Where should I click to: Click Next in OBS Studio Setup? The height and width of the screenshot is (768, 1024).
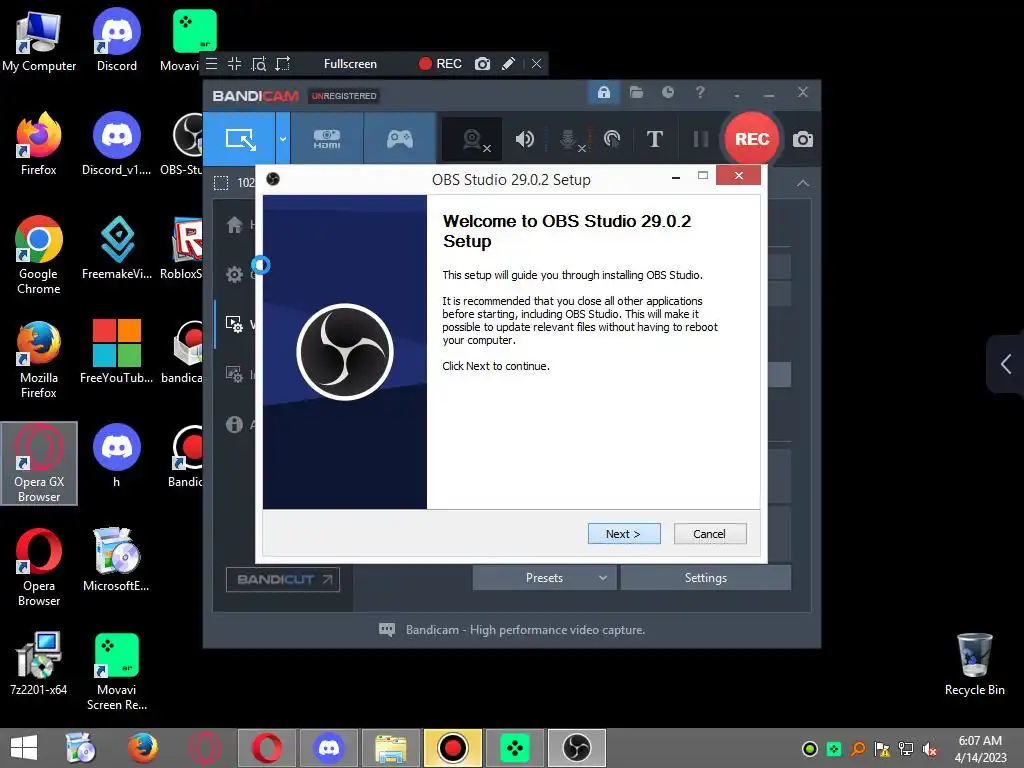pos(624,534)
